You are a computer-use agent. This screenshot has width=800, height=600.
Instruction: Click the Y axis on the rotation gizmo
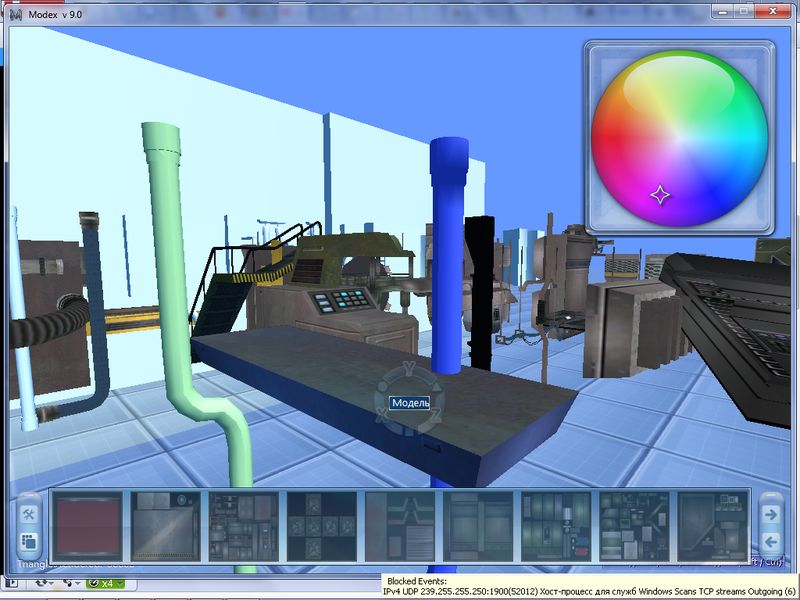408,367
